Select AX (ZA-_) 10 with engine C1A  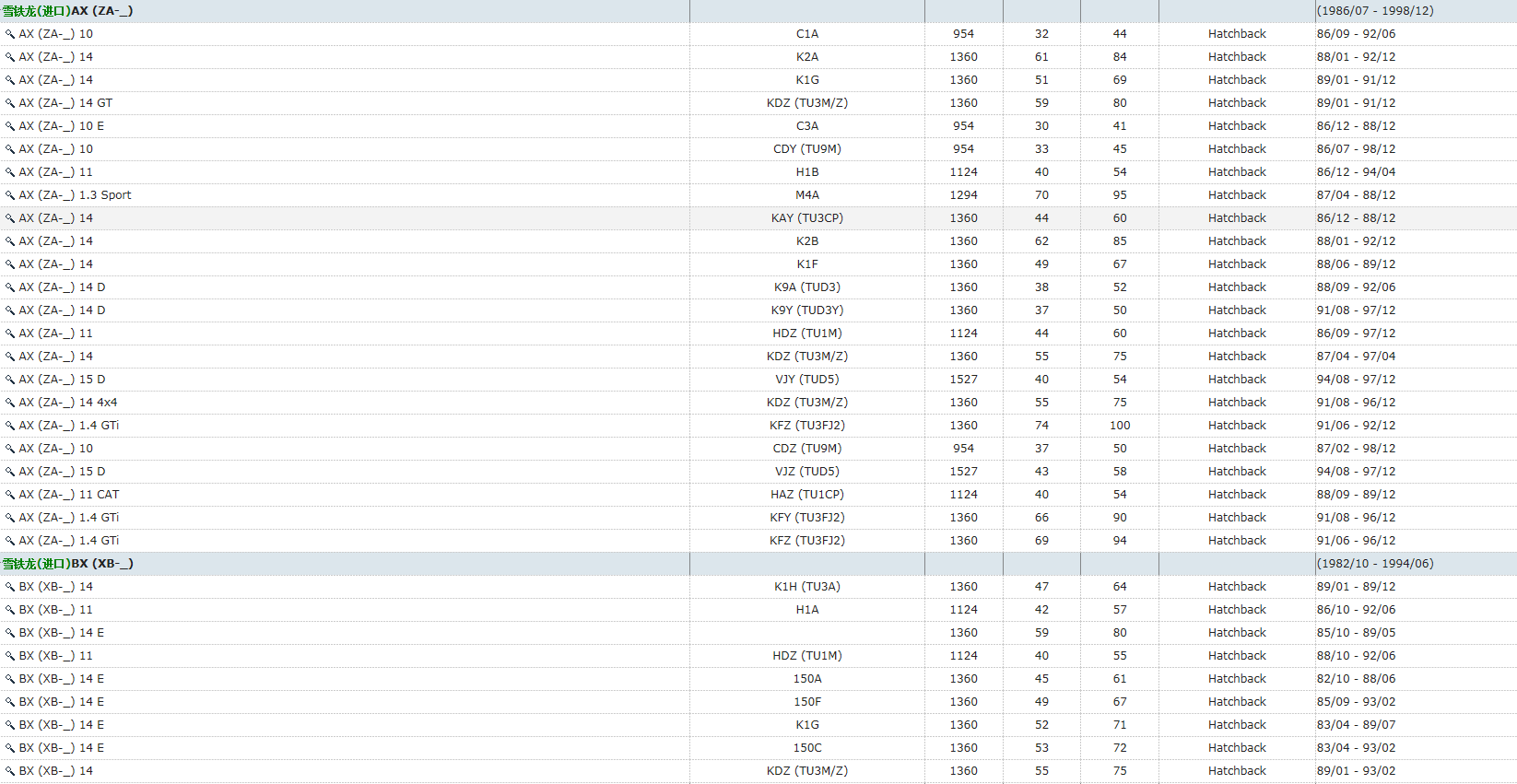56,34
